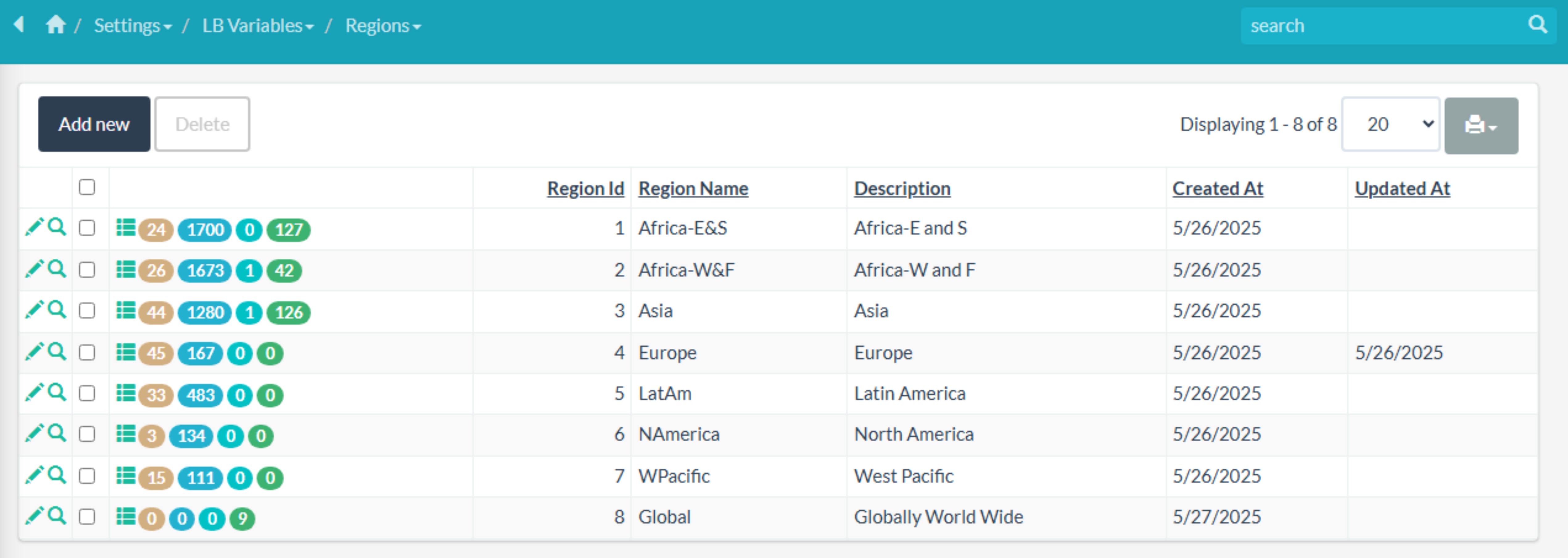Open the Settings breadcrumb dropdown
The image size is (1568, 558).
133,26
